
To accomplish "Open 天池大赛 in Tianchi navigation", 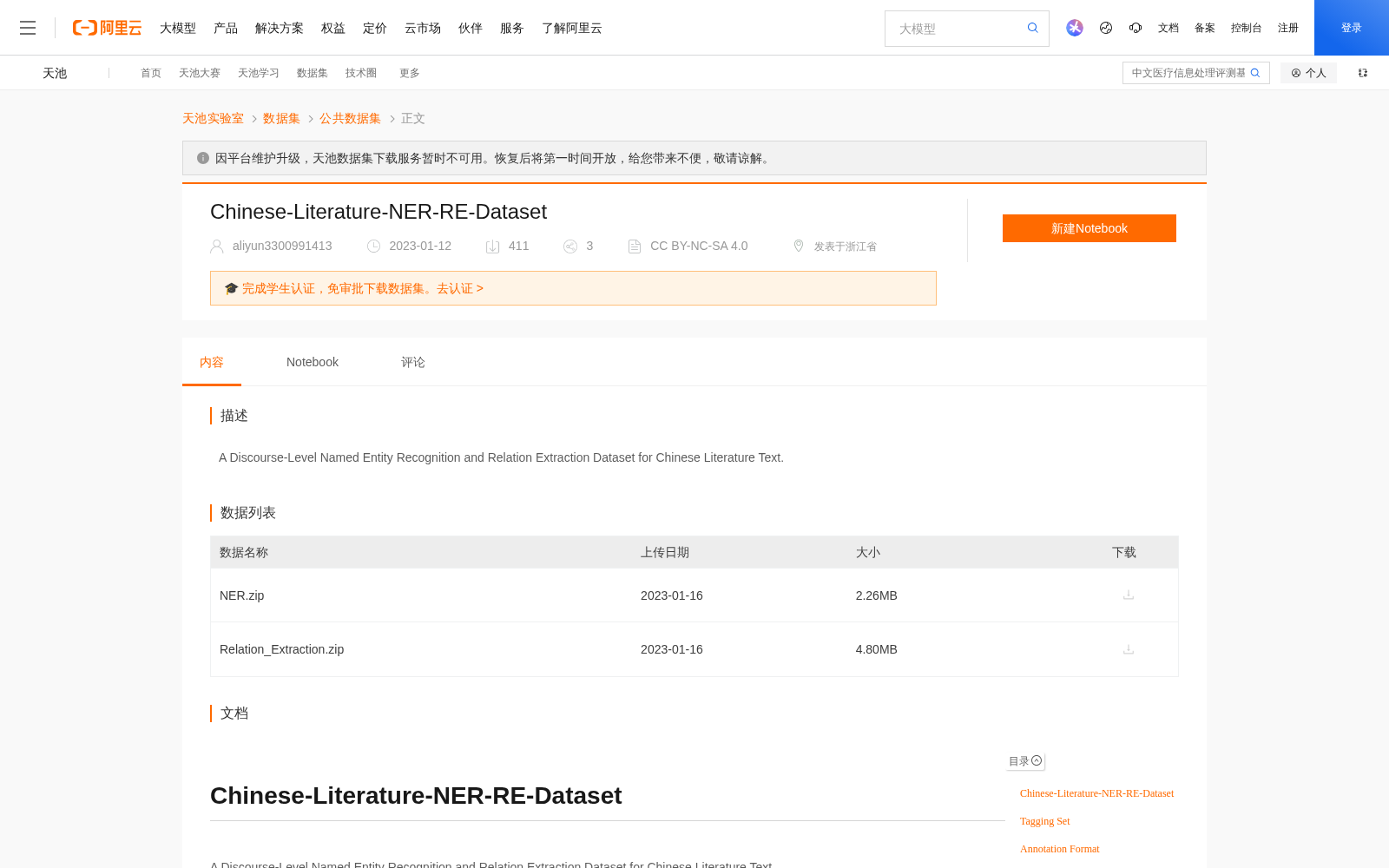I will click(200, 73).
